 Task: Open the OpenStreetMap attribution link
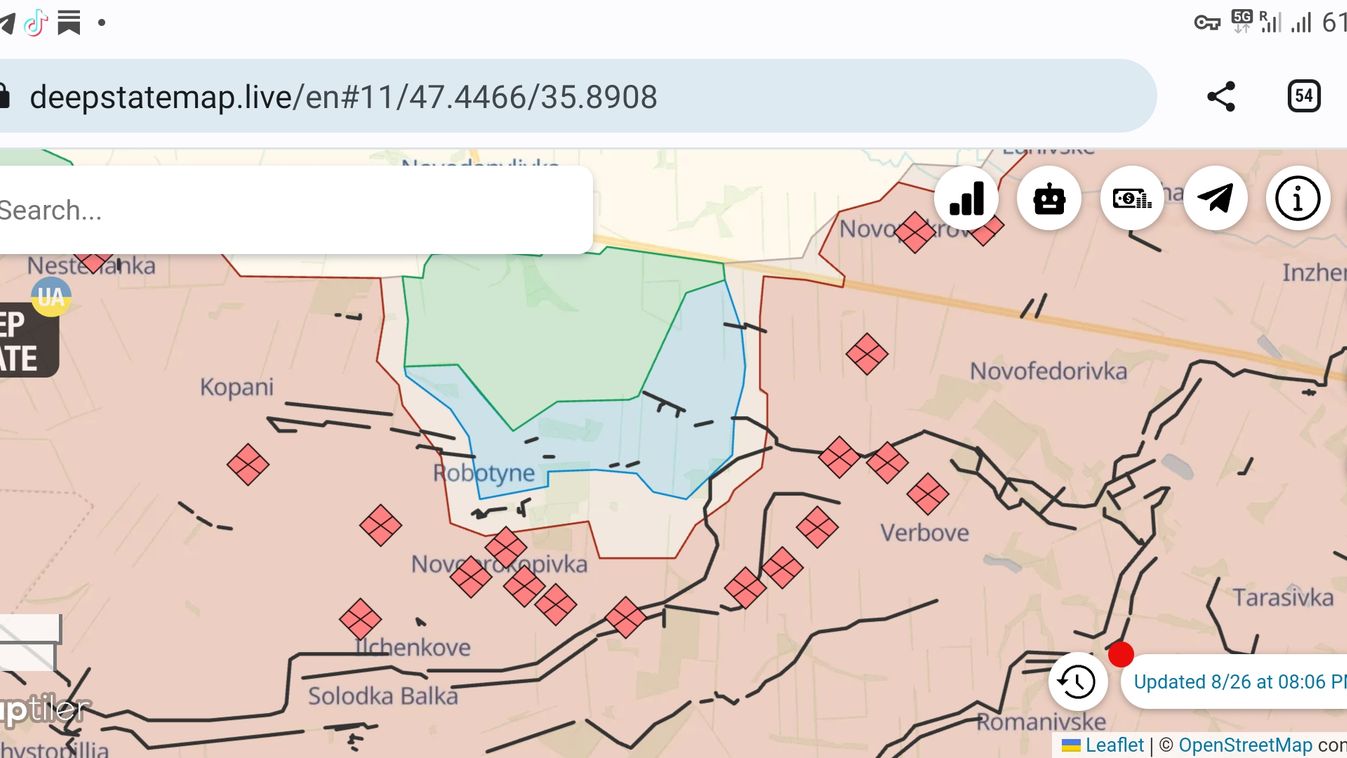click(1244, 745)
